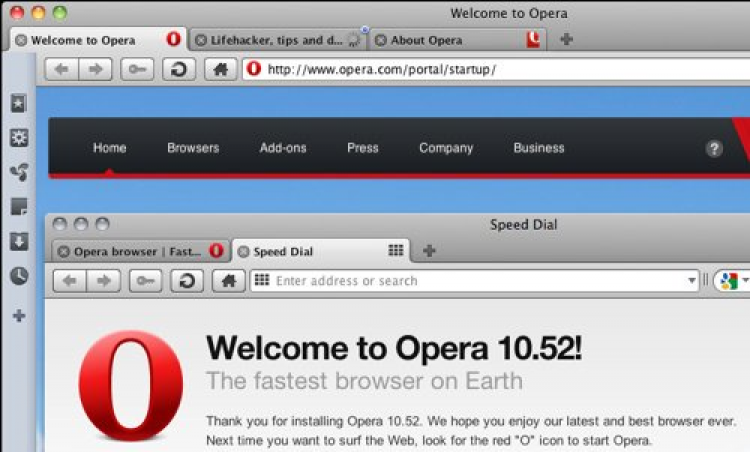Screen dimensions: 750x452
Task: Close the About Opera tab
Action: coord(381,40)
